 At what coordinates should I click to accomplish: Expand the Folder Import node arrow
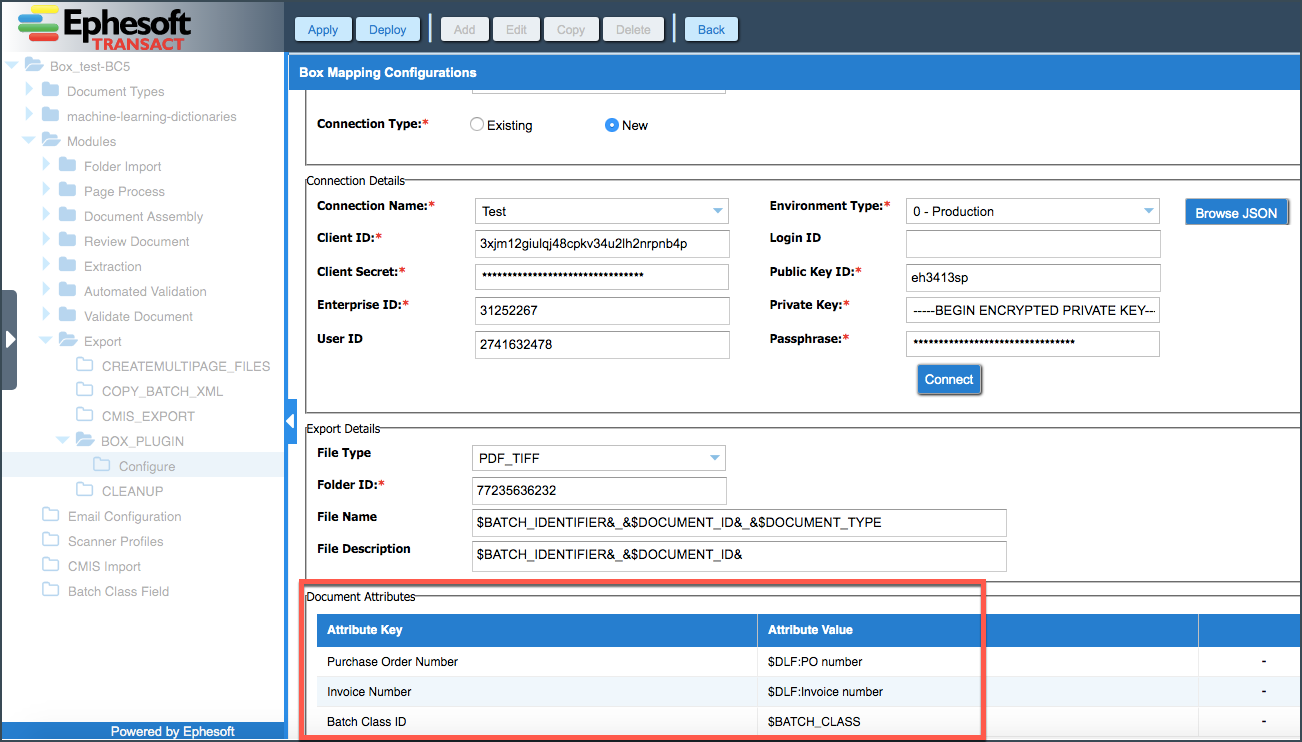pyautogui.click(x=46, y=166)
